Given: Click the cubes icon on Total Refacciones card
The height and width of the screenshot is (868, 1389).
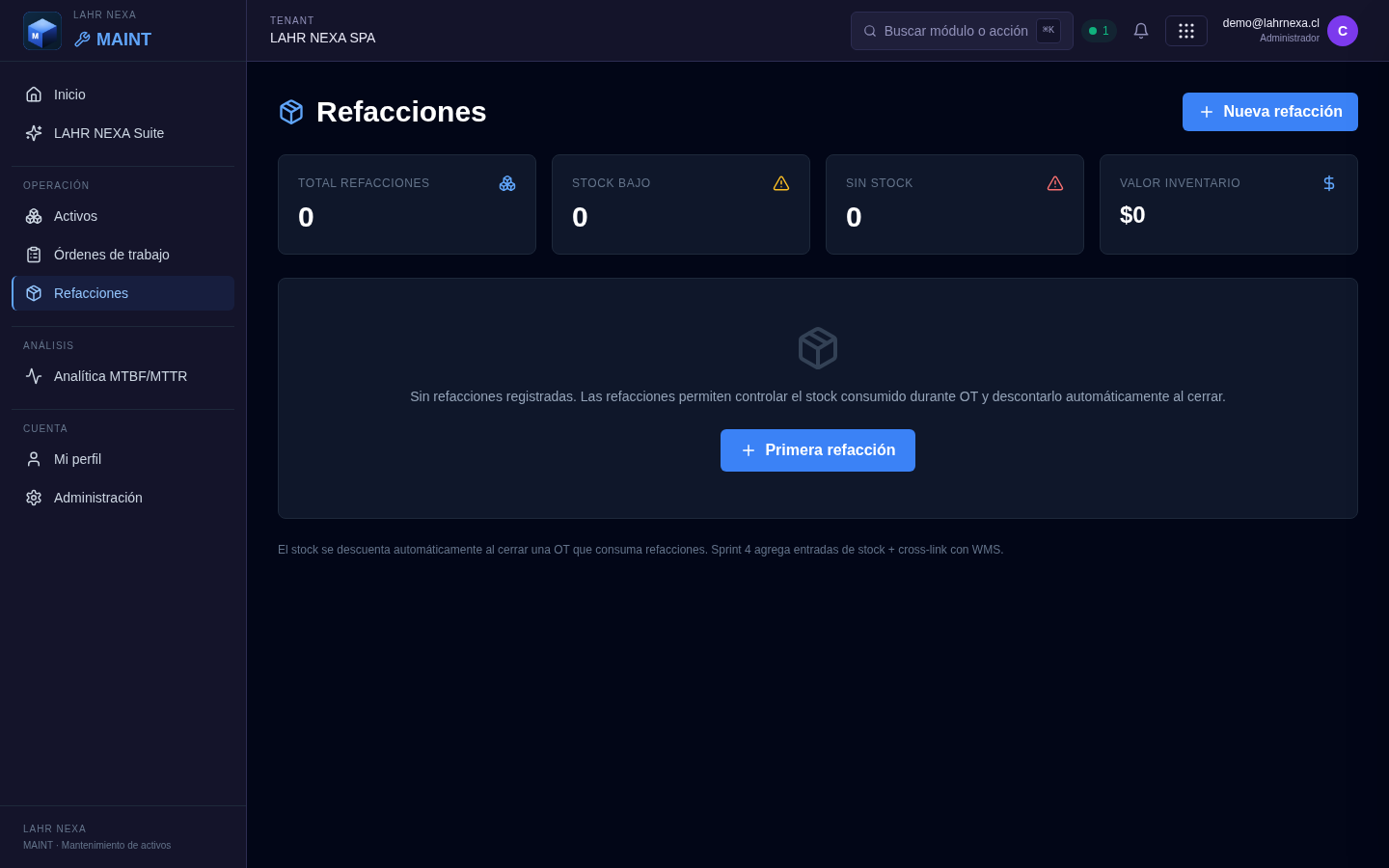Looking at the screenshot, I should pyautogui.click(x=507, y=183).
